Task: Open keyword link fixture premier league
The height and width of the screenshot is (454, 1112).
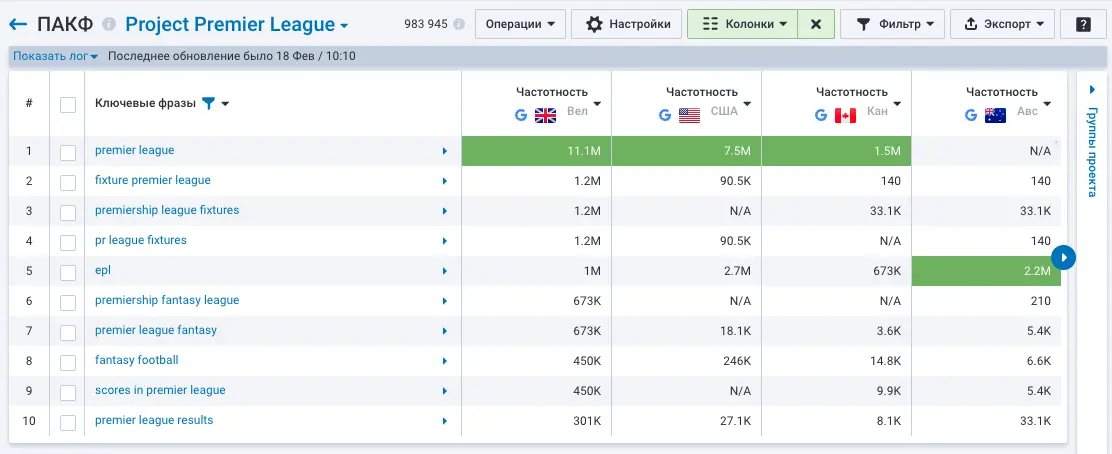Action: (x=152, y=180)
